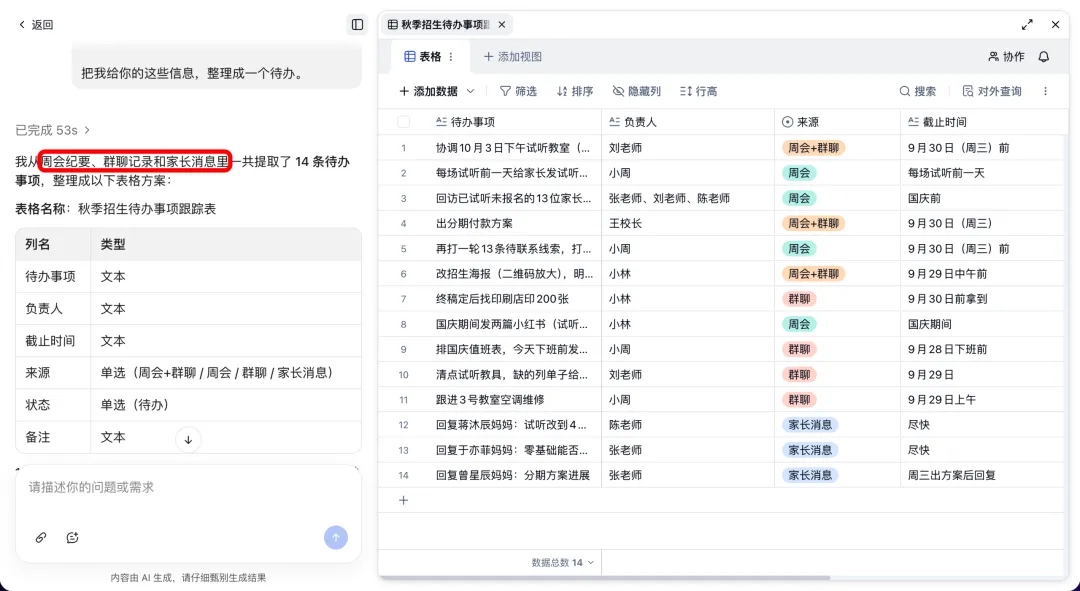Click the cell 张老师、刘老师、陈老师
Image resolution: width=1080 pixels, height=591 pixels.
click(687, 198)
